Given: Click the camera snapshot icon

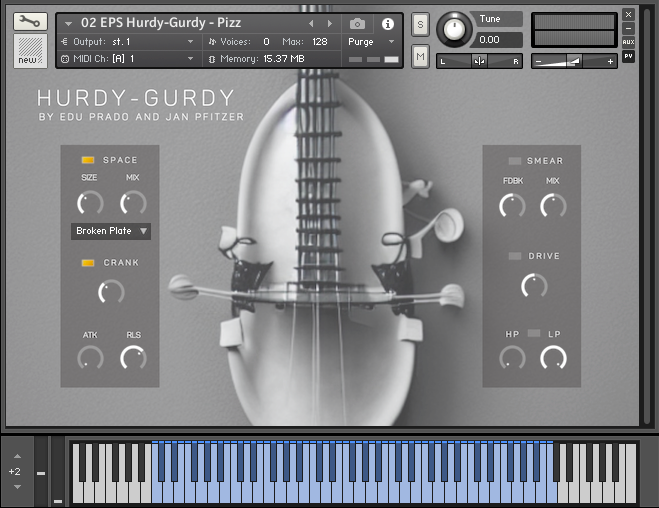Looking at the screenshot, I should 358,23.
